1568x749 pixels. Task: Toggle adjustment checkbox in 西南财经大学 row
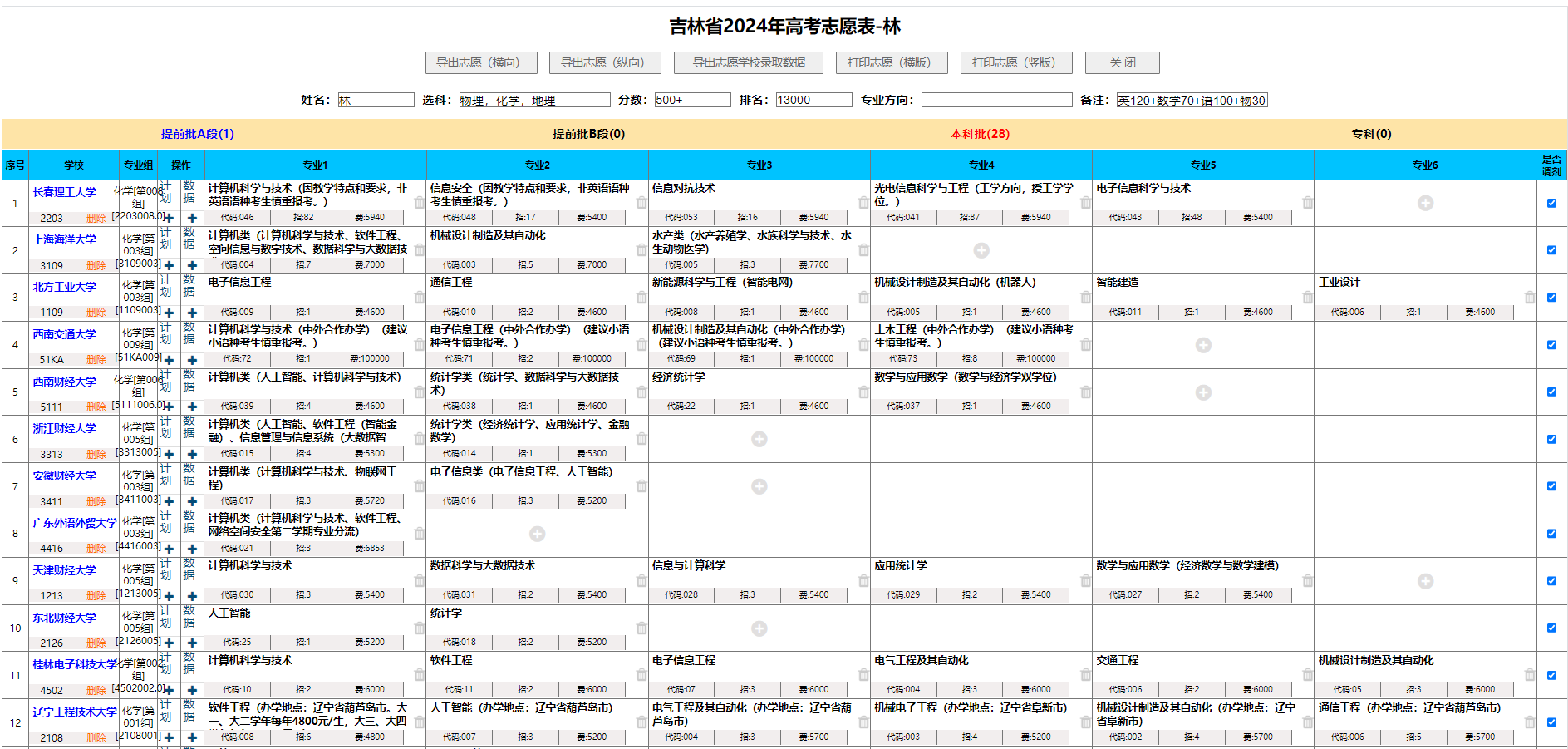(1551, 392)
